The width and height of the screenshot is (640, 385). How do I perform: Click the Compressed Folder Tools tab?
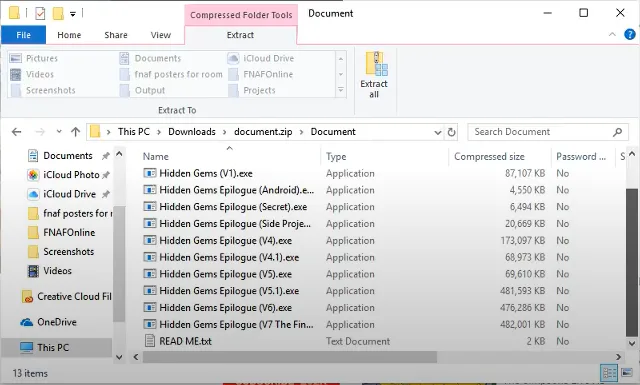(241, 15)
